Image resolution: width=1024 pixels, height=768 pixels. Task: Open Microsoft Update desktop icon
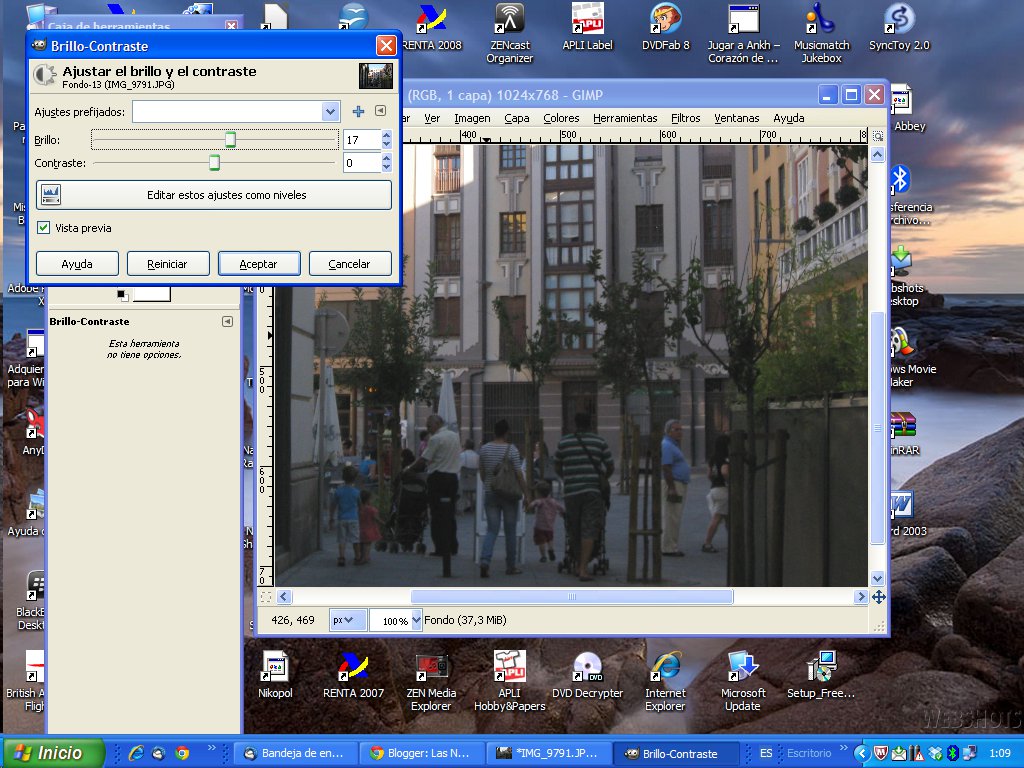tap(743, 682)
